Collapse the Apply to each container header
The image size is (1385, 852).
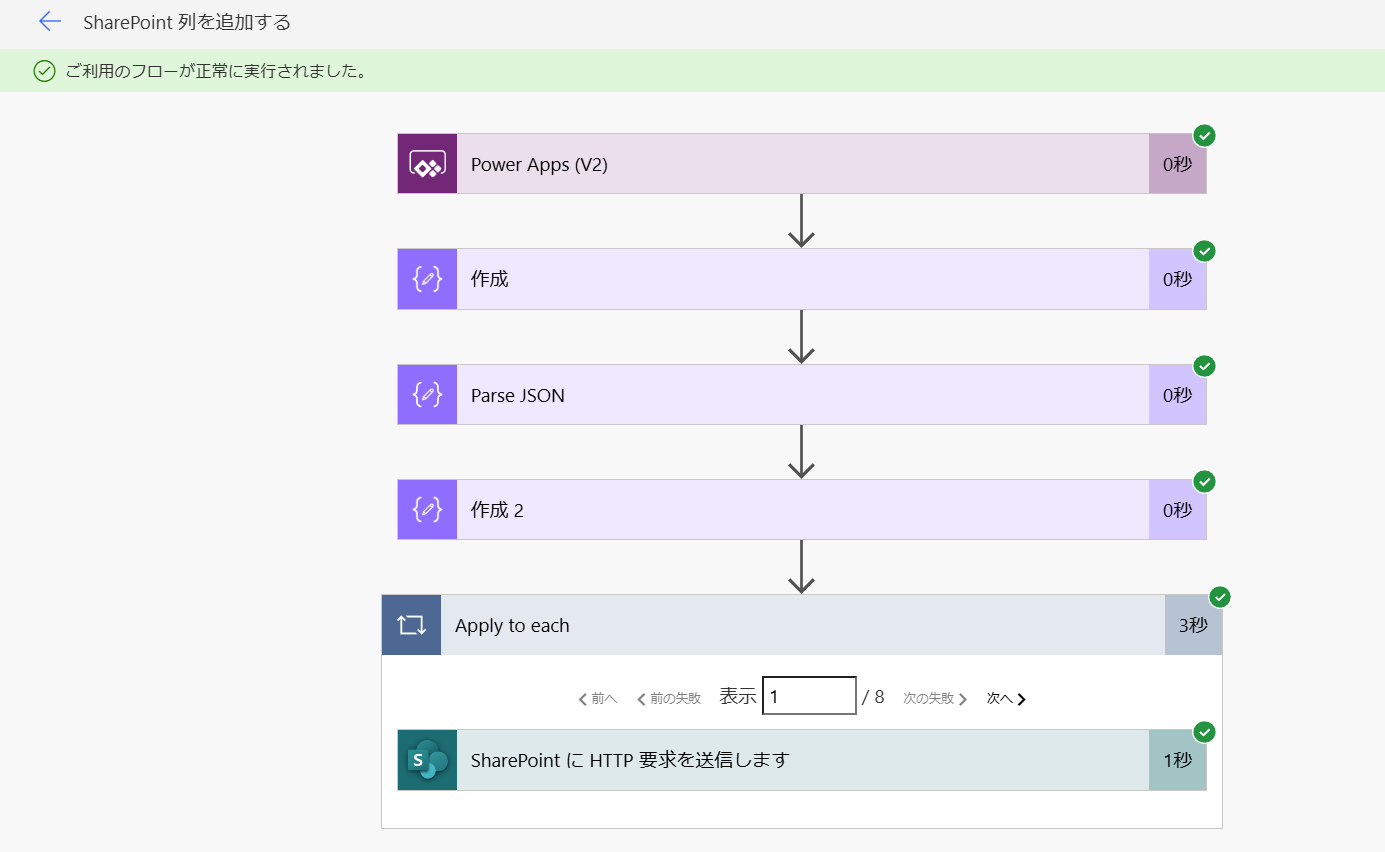point(802,625)
